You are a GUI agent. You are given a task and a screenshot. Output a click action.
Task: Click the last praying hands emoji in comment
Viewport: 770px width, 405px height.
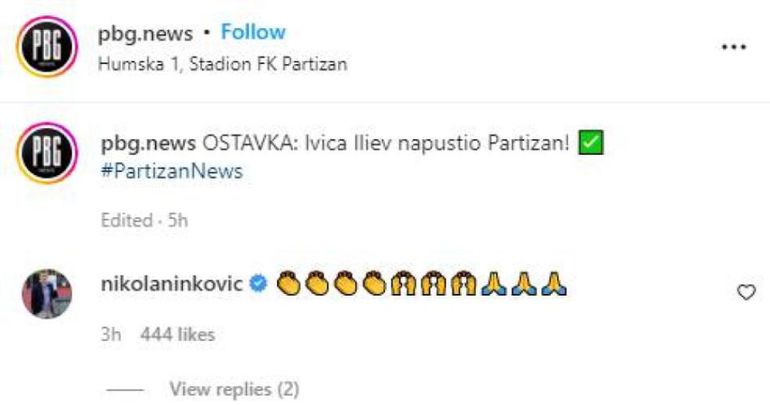pos(555,285)
